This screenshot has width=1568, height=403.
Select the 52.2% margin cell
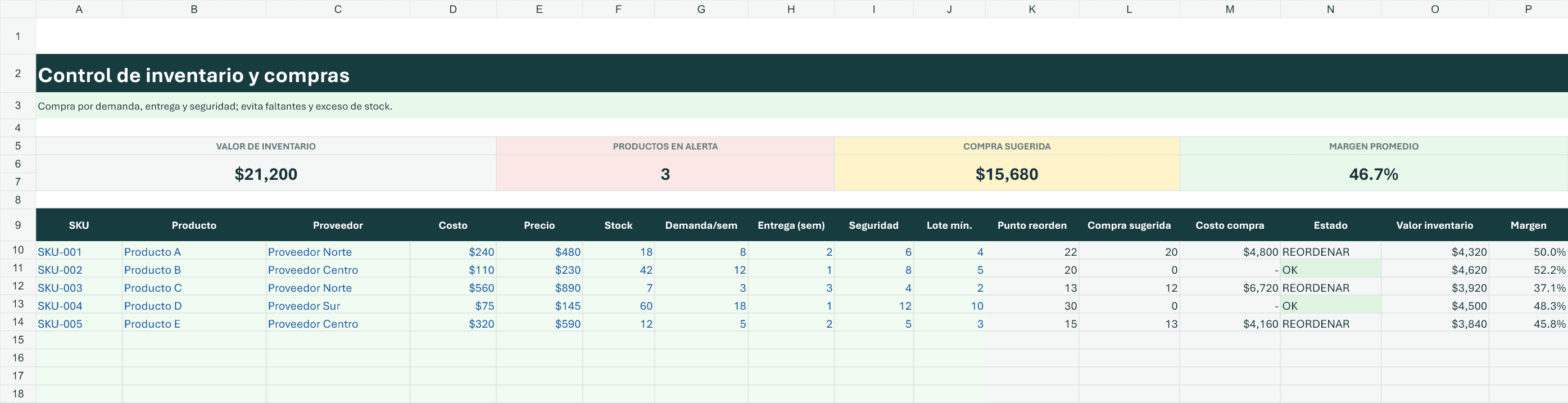coord(1528,270)
